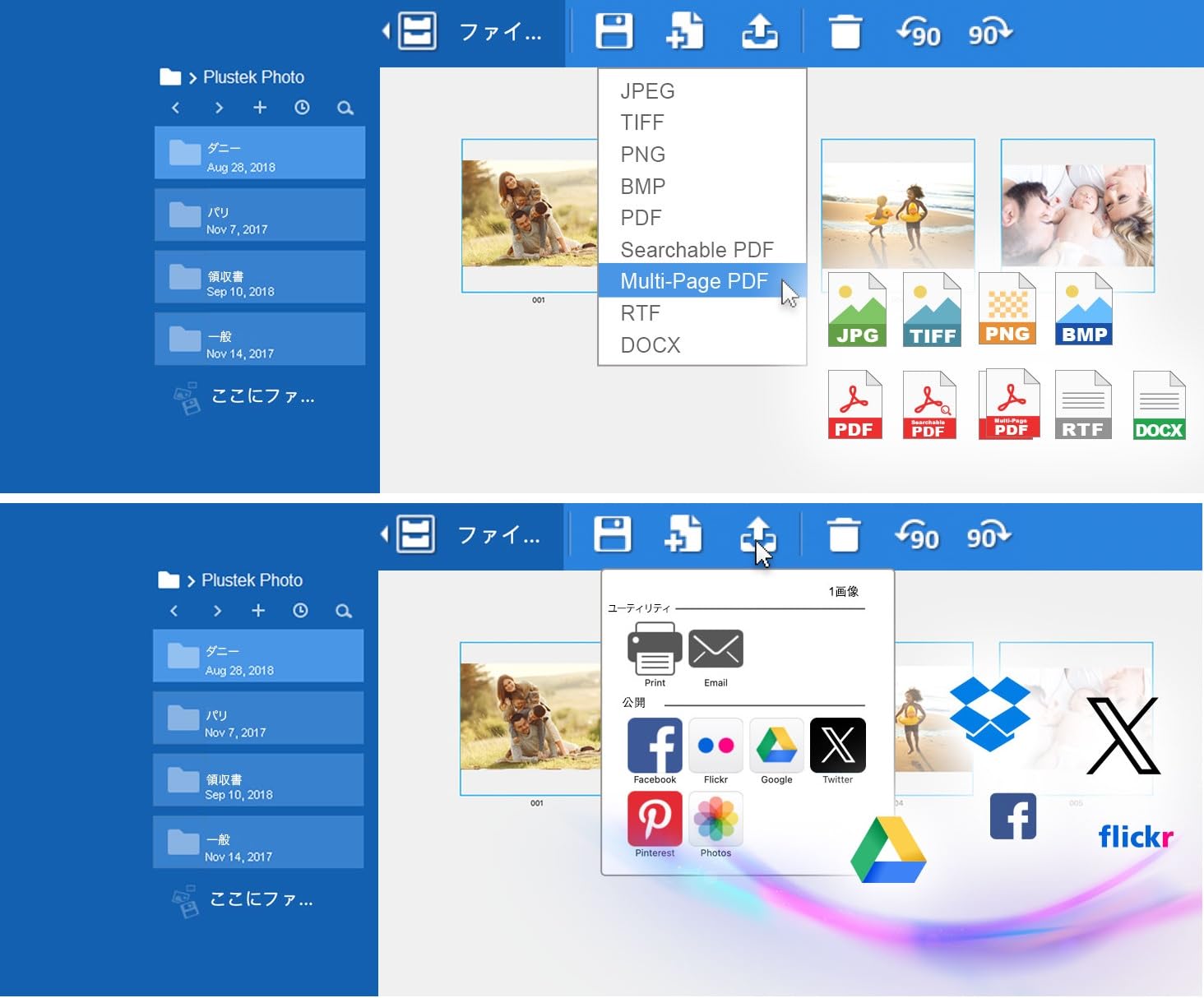Share to Flickr from the share popup
This screenshot has height=998, width=1204.
pos(715,746)
